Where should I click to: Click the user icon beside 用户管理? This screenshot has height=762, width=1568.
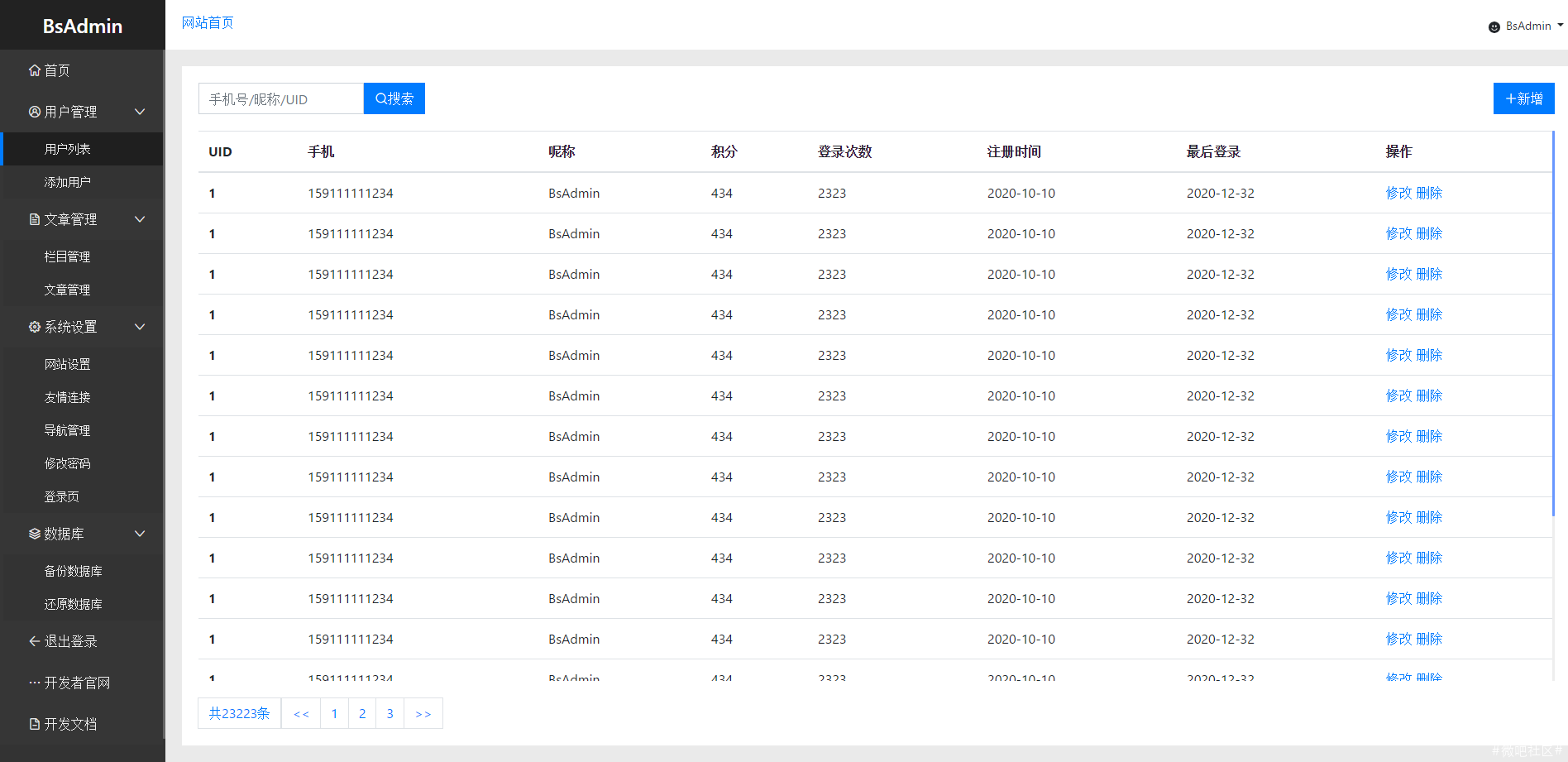(x=35, y=112)
